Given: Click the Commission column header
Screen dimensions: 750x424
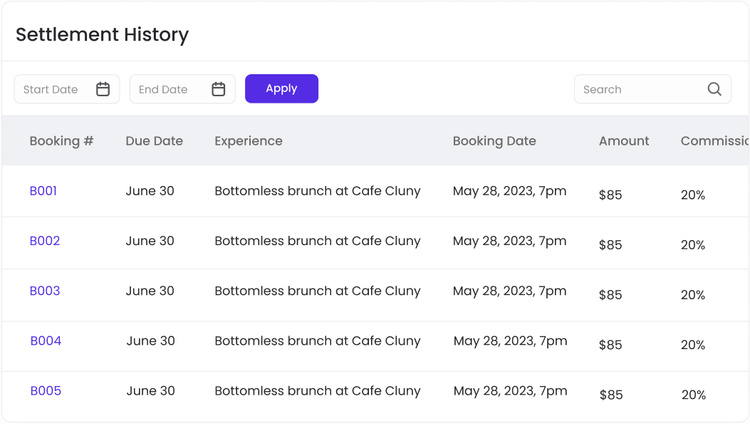Looking at the screenshot, I should click(x=714, y=141).
